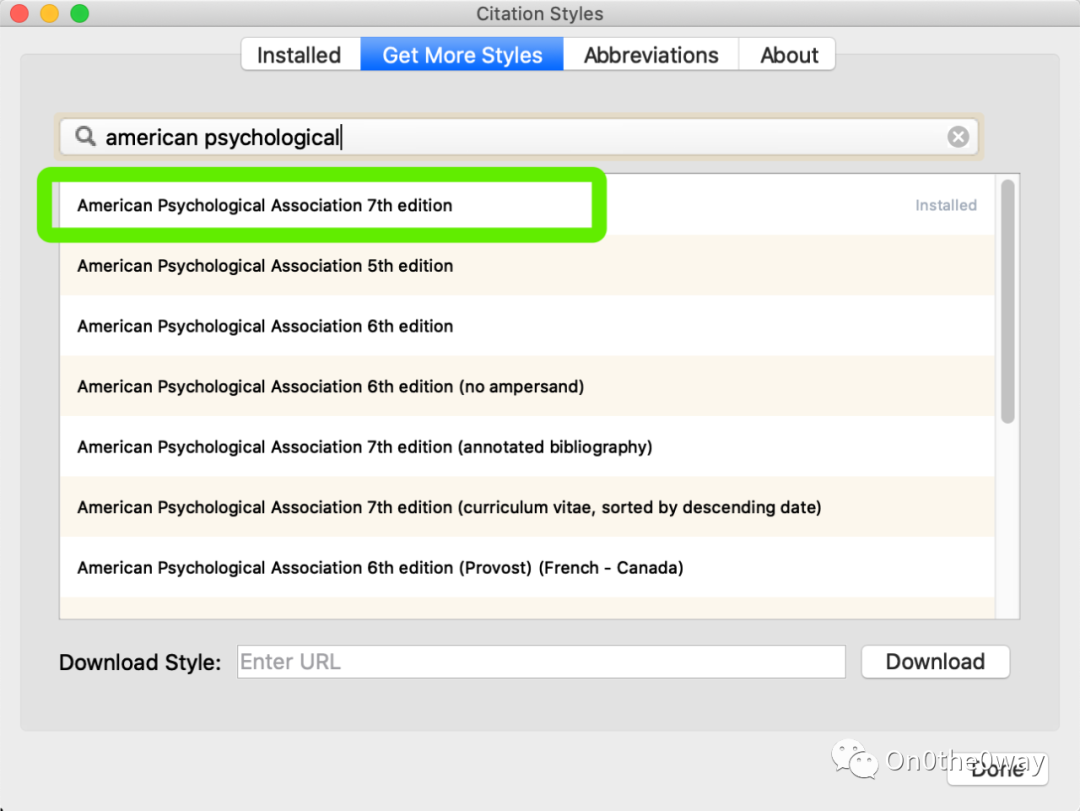
Task: Select the 6th edition (no ampersand) style
Action: click(527, 386)
